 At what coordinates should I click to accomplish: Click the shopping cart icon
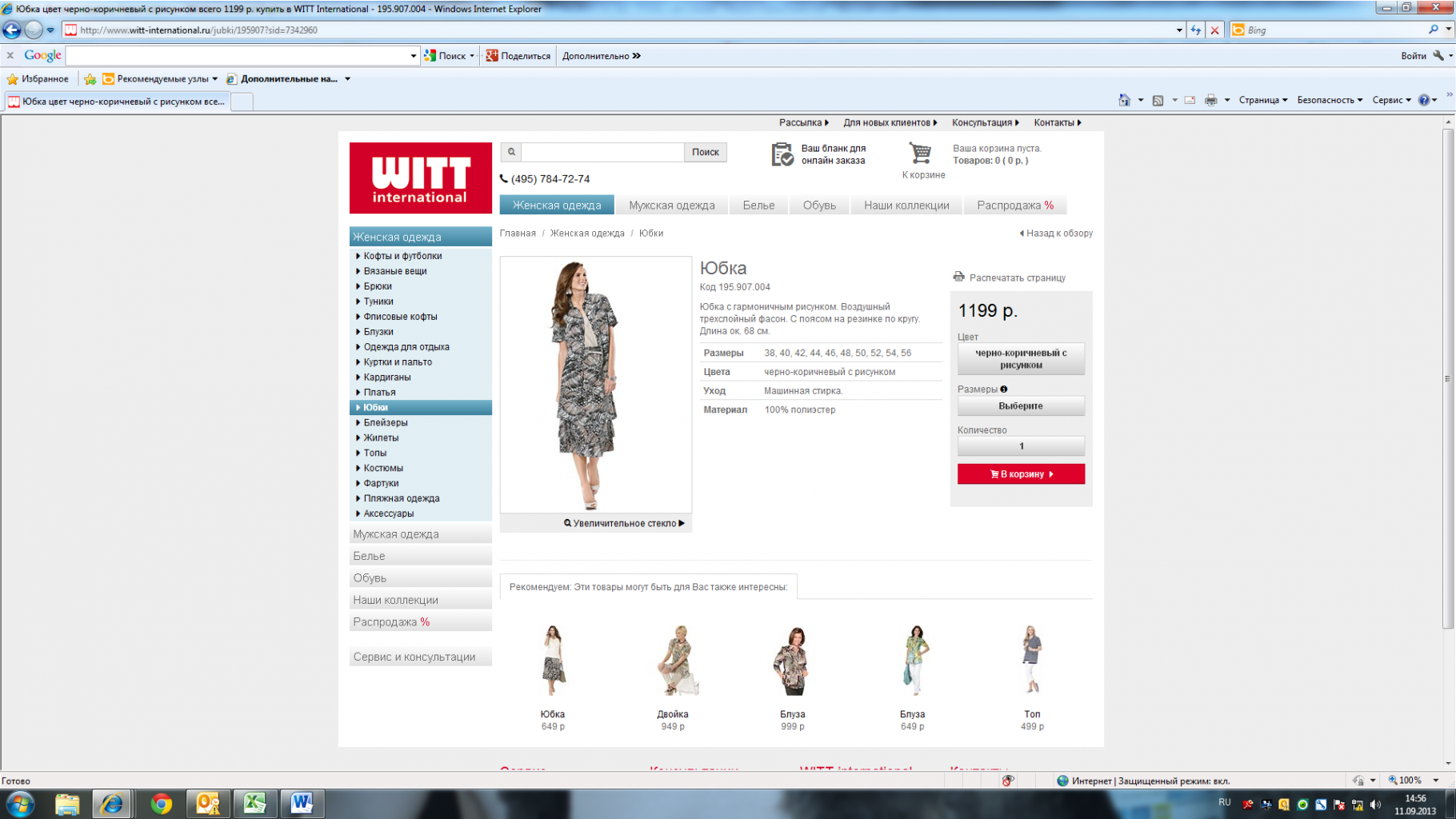point(921,153)
